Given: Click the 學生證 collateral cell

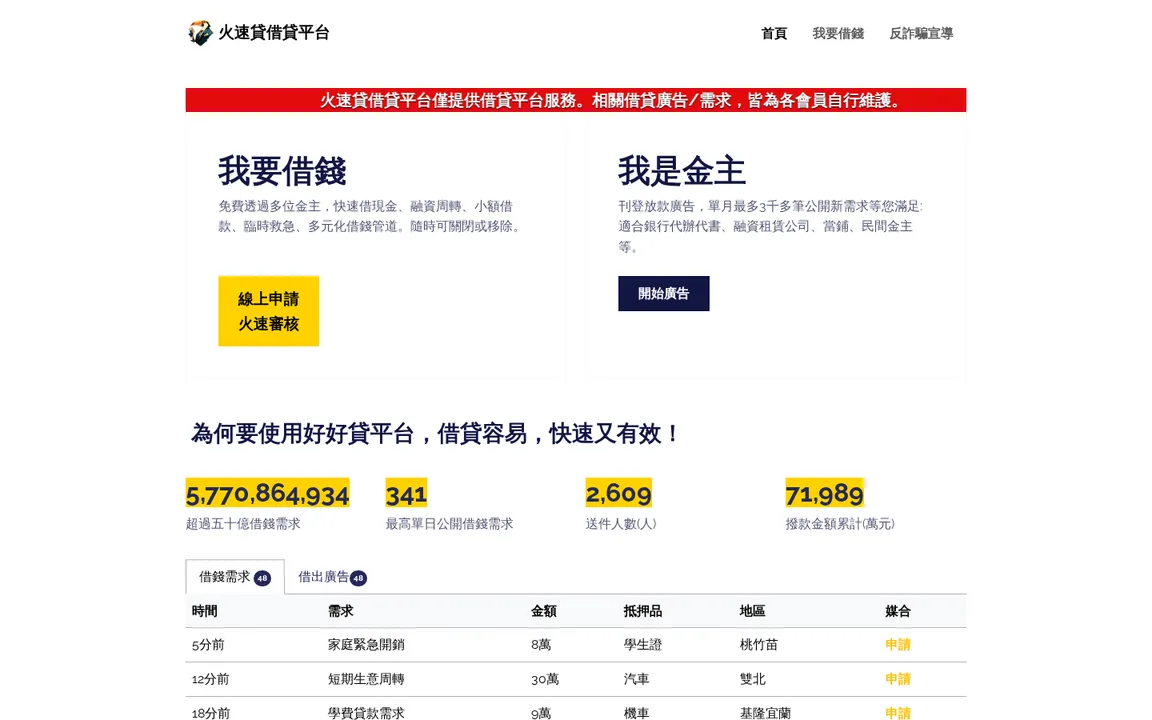Looking at the screenshot, I should coord(642,644).
